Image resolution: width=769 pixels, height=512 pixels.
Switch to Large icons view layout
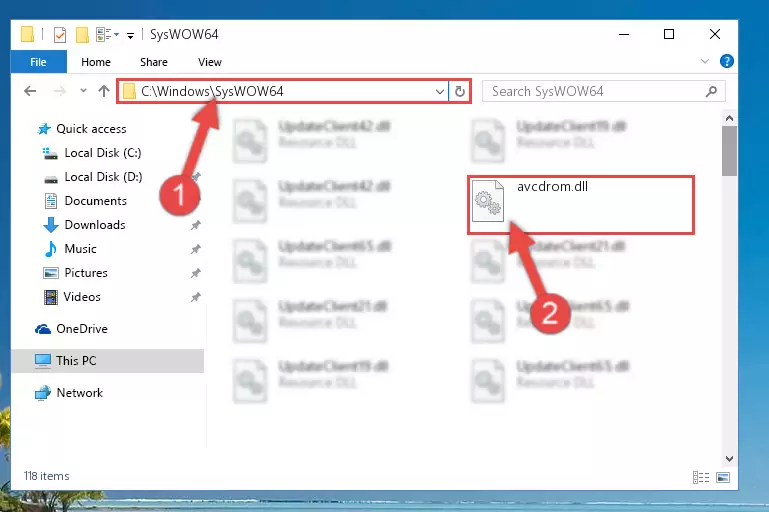tap(723, 477)
